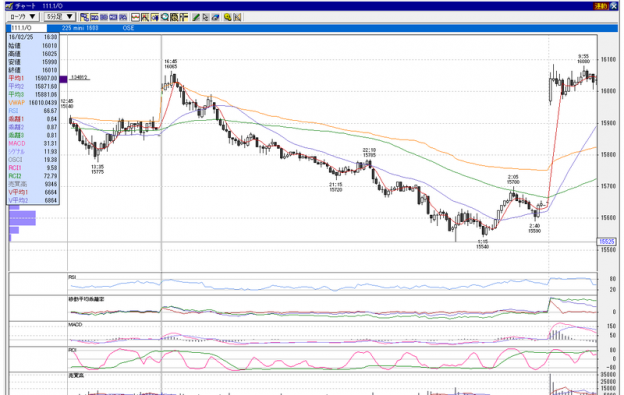624x395 pixels.
Task: Click the first chart layout toolbar icon
Action: tap(85, 17)
